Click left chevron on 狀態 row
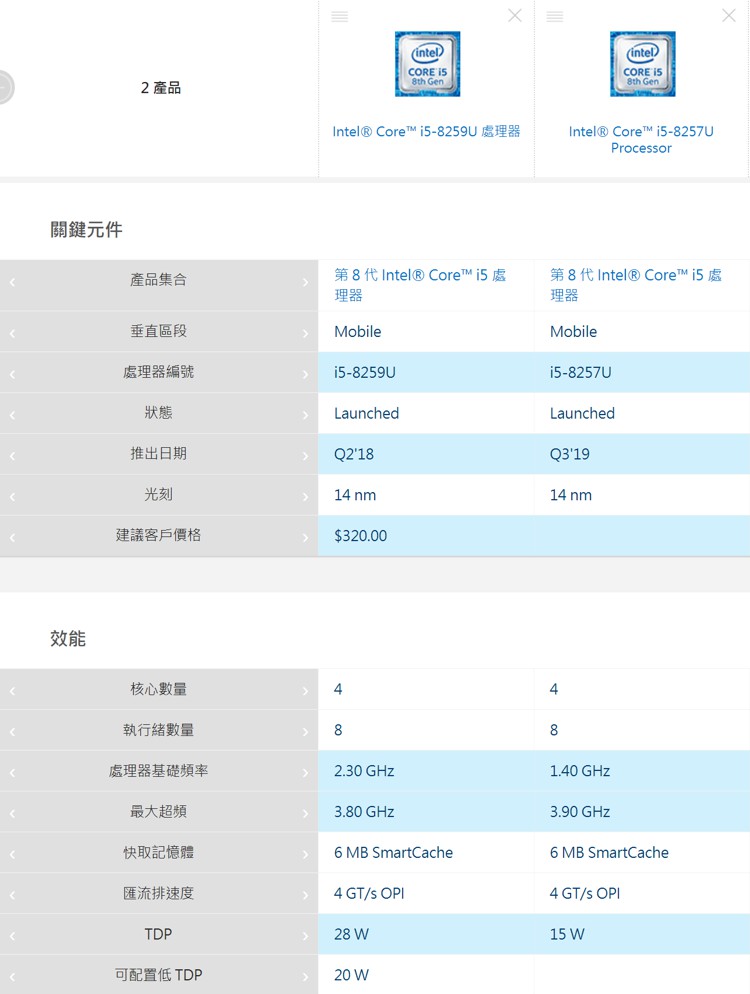750x994 pixels. [12, 415]
